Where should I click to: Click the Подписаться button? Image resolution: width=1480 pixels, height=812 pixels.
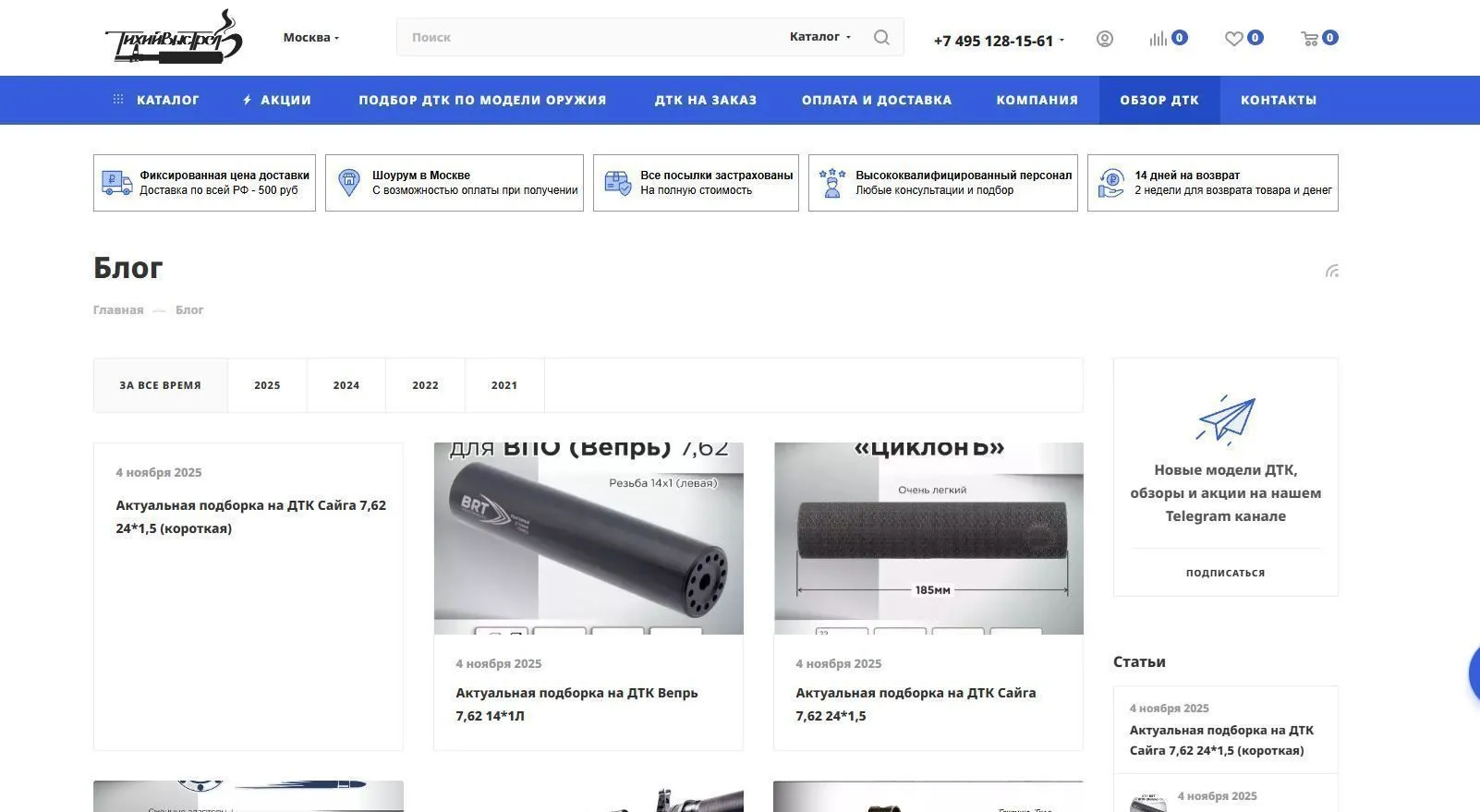point(1225,573)
